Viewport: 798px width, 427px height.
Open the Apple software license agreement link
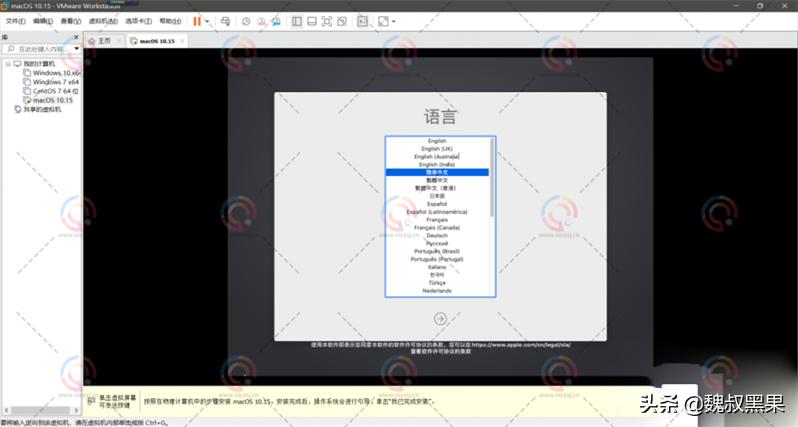(x=521, y=345)
